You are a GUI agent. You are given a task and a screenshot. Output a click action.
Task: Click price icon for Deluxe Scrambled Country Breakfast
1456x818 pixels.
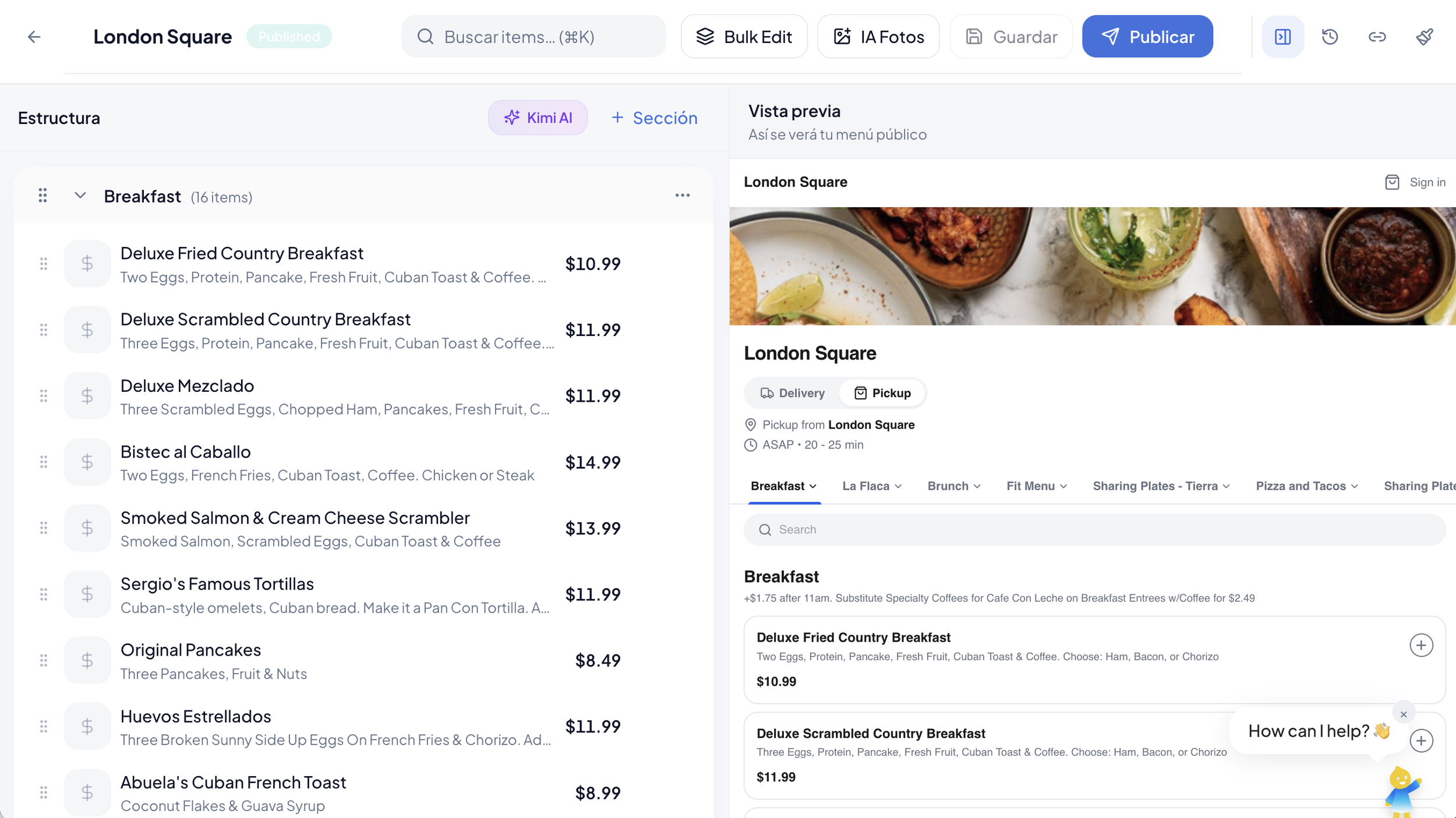pos(87,330)
